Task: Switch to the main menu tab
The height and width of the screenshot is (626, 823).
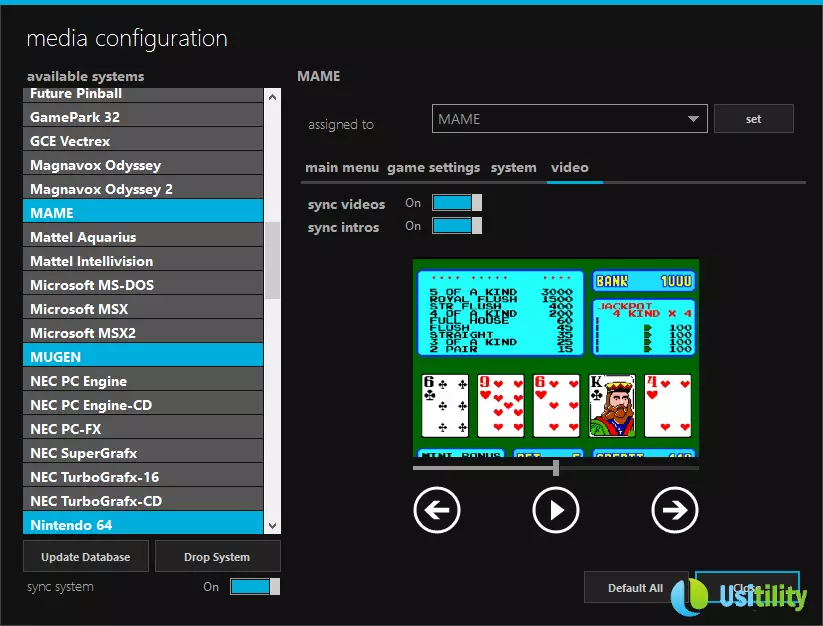Action: [341, 168]
